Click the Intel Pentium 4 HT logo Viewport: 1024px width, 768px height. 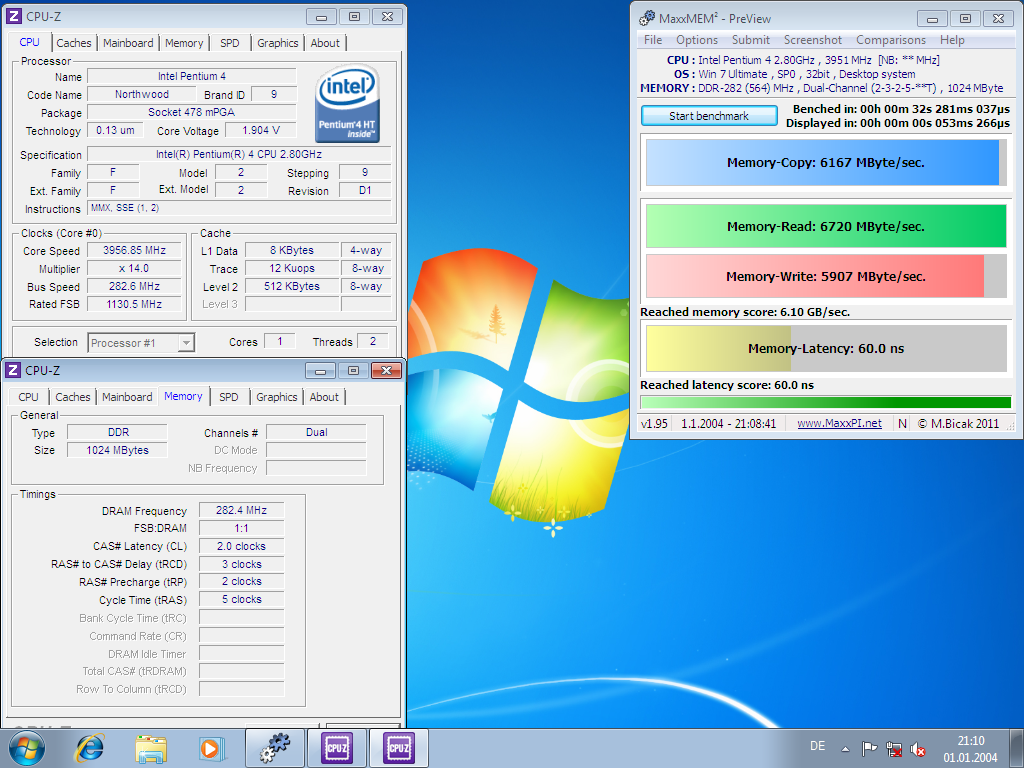tap(347, 103)
